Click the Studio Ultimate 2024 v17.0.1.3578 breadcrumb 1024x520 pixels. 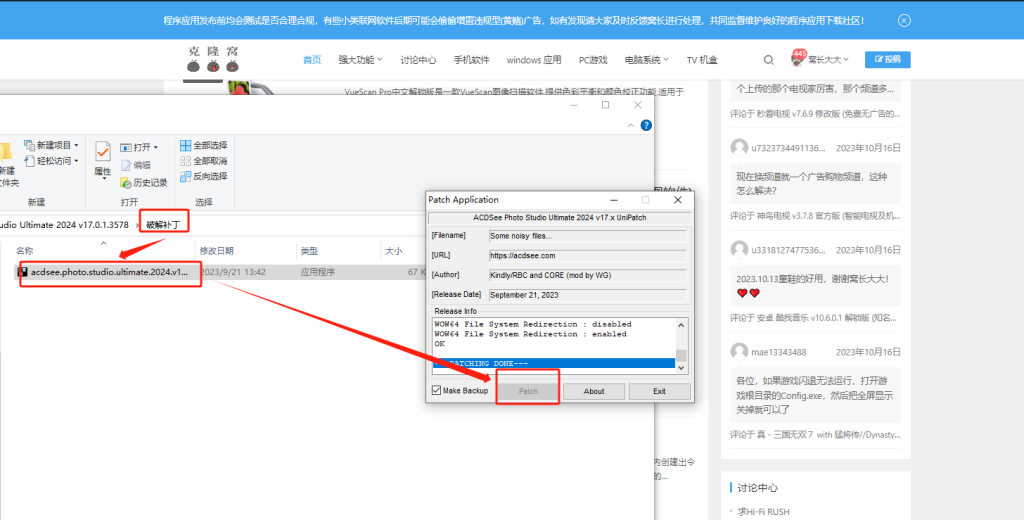(x=65, y=225)
